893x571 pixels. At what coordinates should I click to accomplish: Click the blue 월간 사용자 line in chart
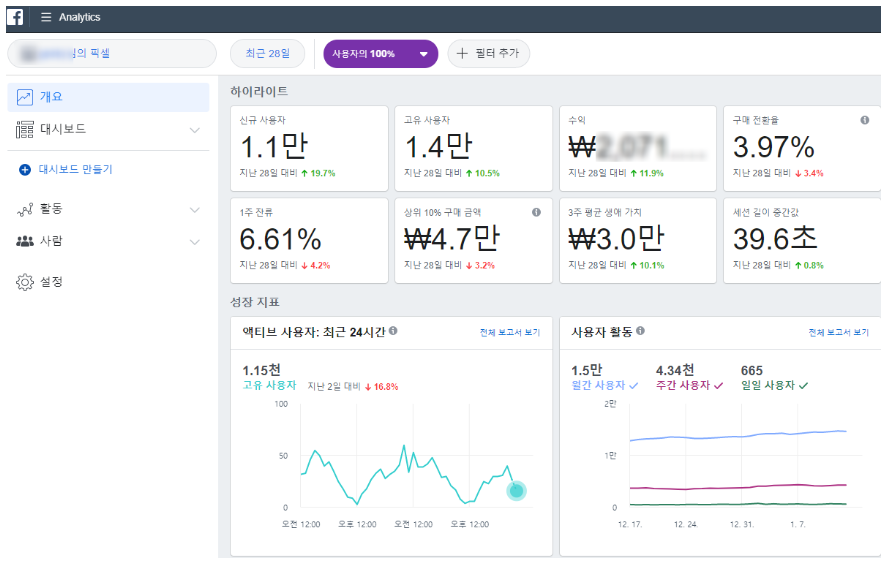(738, 437)
